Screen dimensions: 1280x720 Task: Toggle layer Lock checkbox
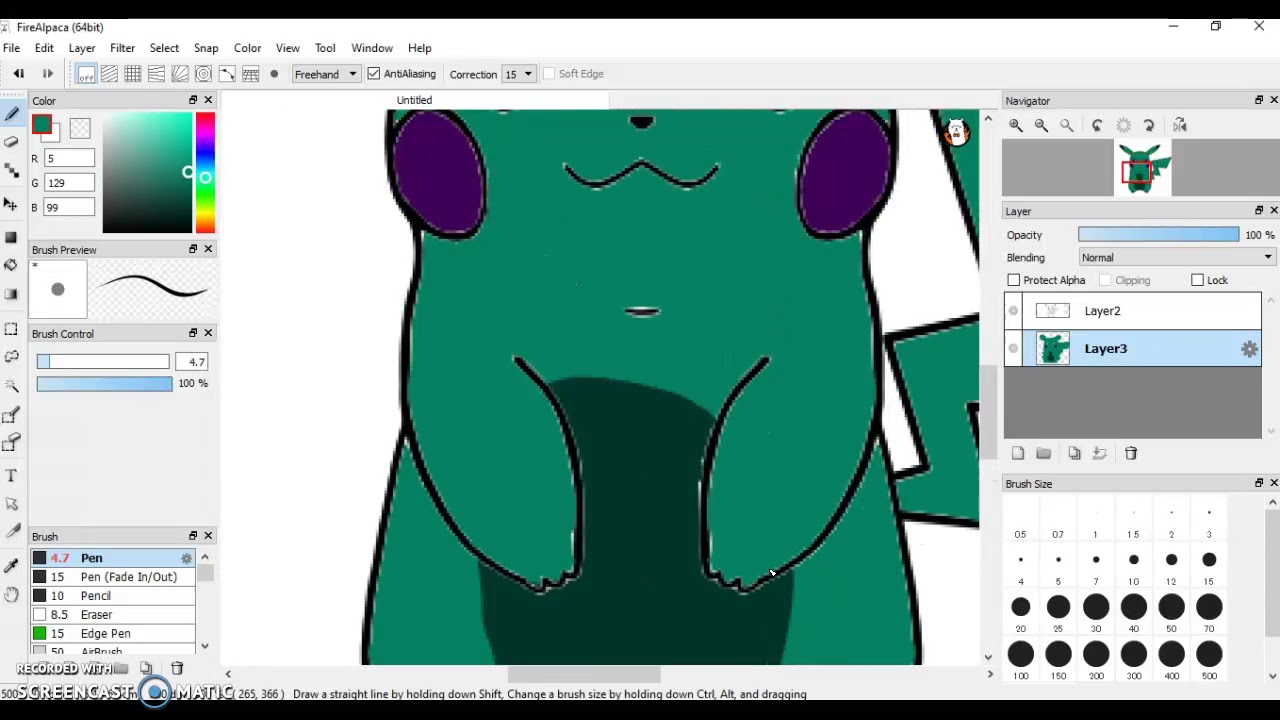coord(1198,281)
